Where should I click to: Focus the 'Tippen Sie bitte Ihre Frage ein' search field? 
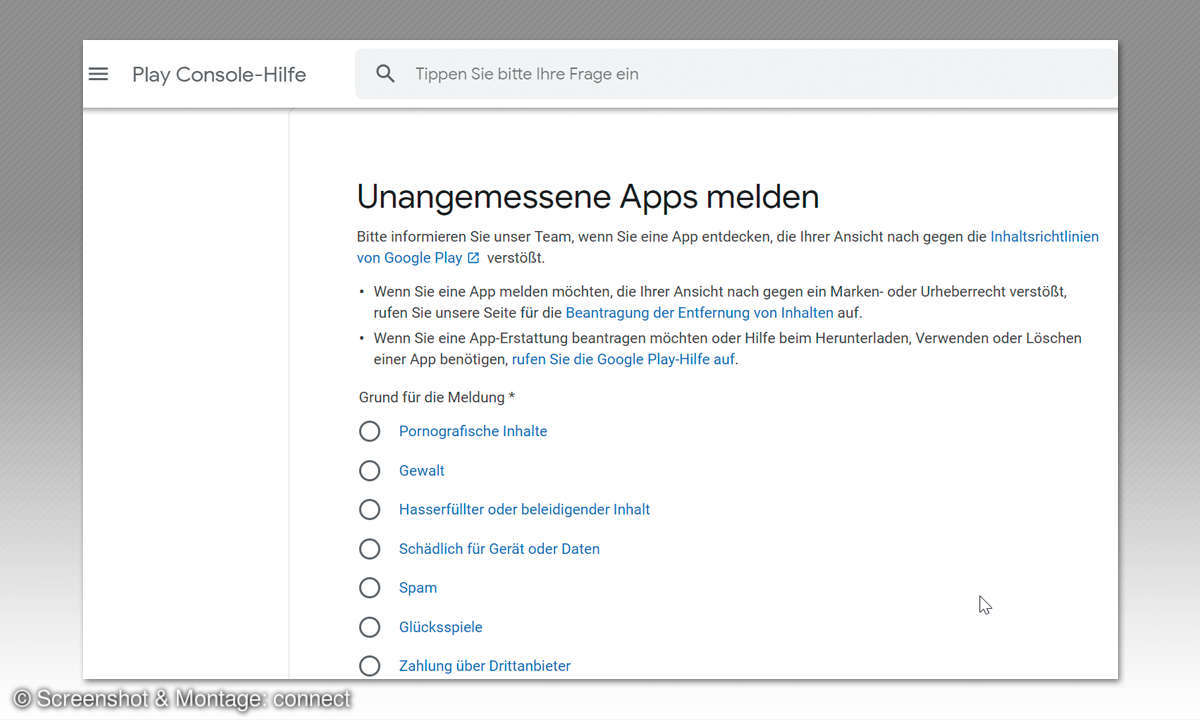click(x=736, y=74)
